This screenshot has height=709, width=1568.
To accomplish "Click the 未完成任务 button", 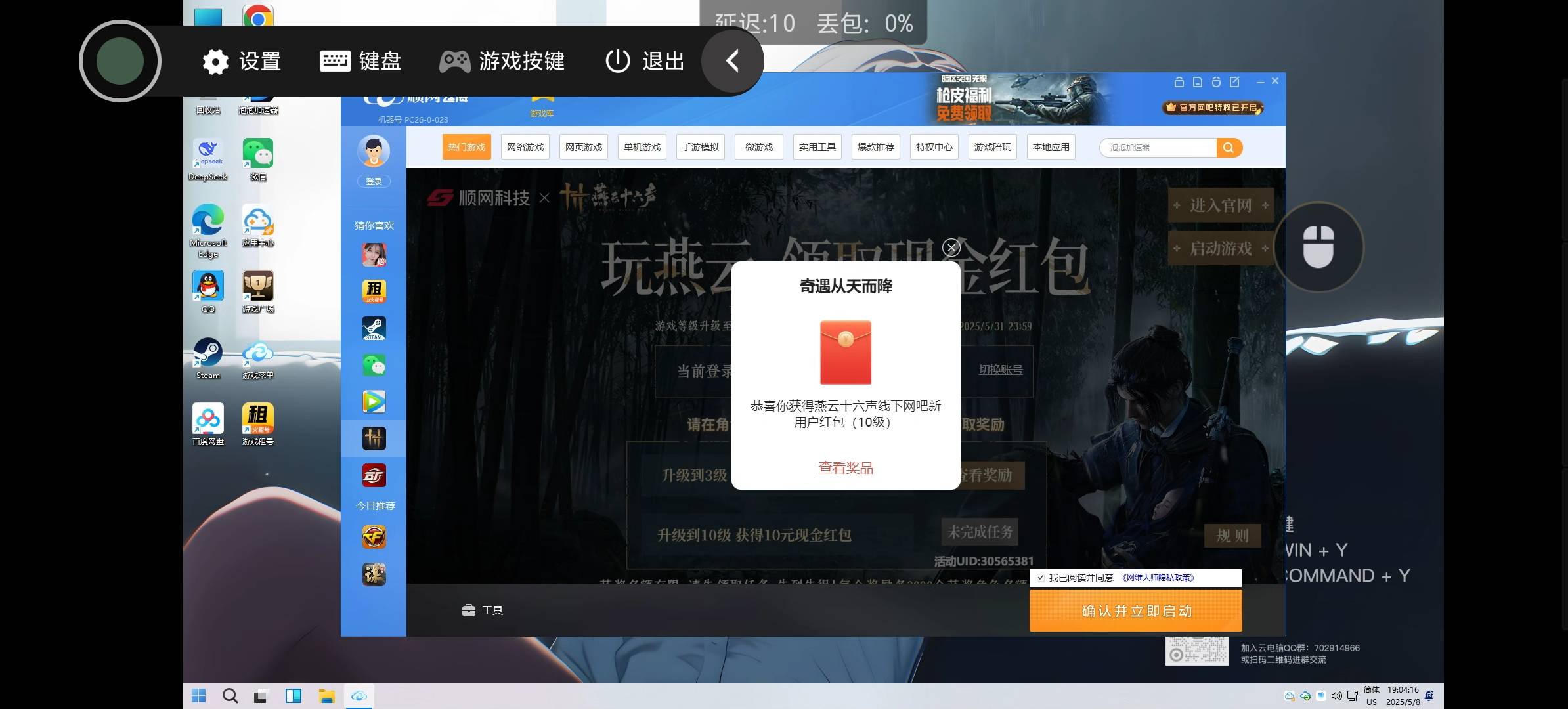I will [980, 532].
